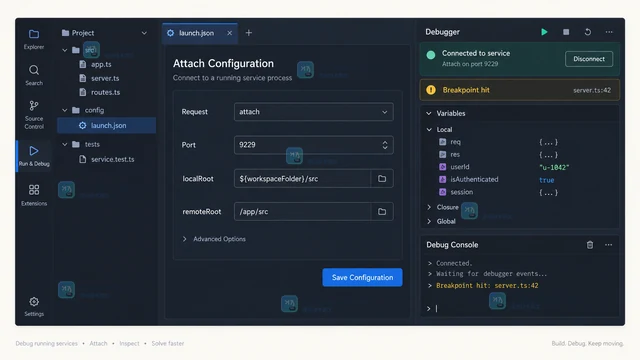
Task: Open Debug Console more options menu
Action: point(609,245)
